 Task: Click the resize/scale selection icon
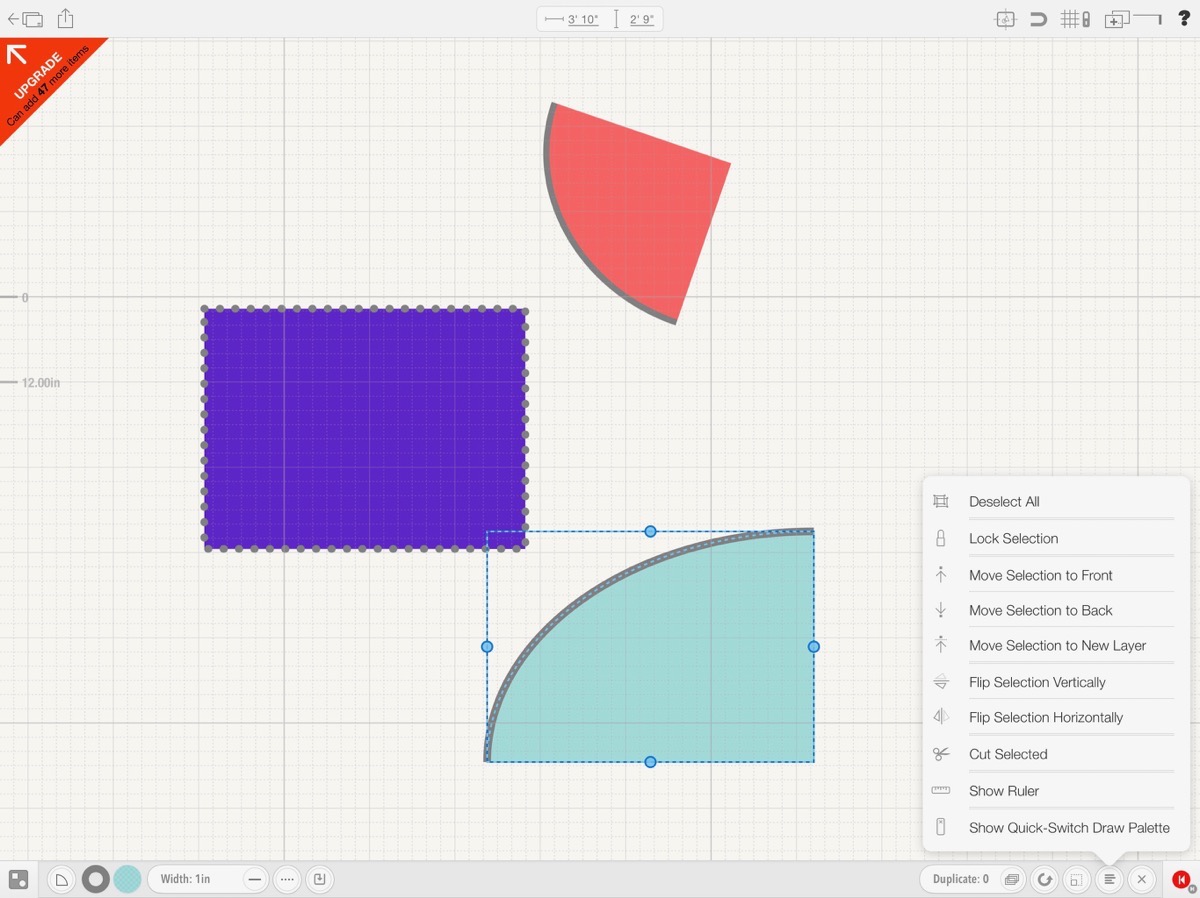coord(1076,880)
